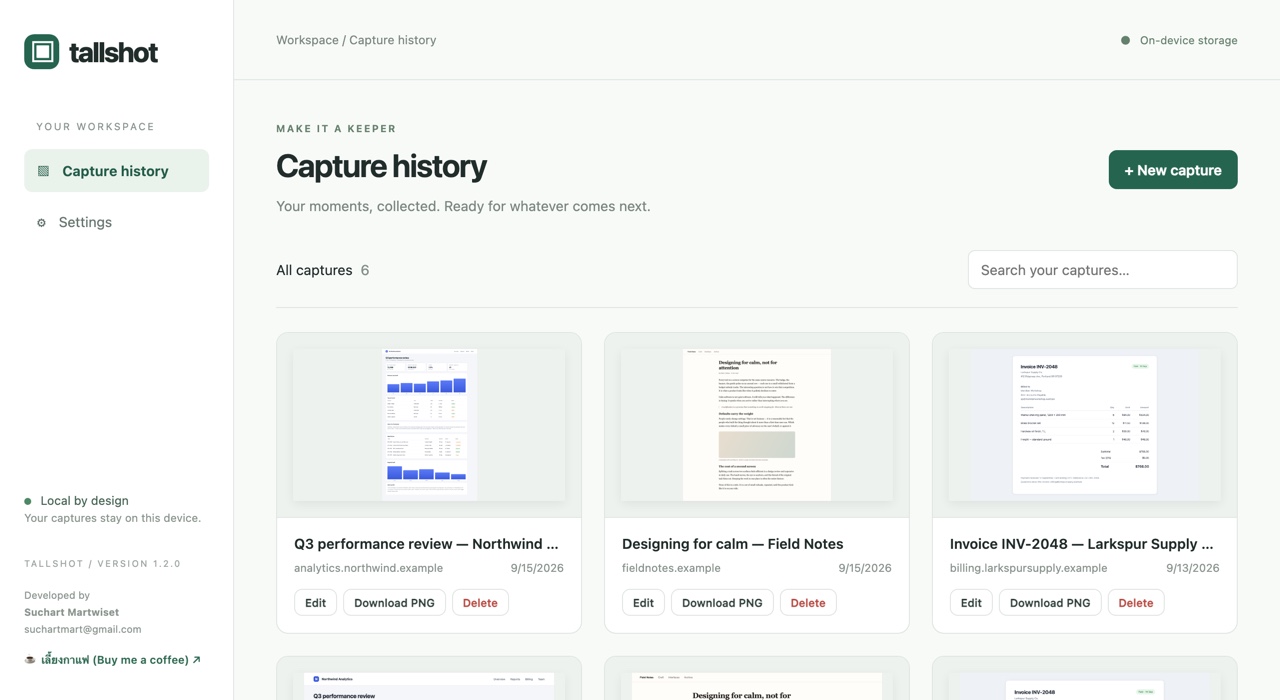1280x700 pixels.
Task: Click the 9/15/2026 date on Q3 performance card
Action: coord(537,568)
